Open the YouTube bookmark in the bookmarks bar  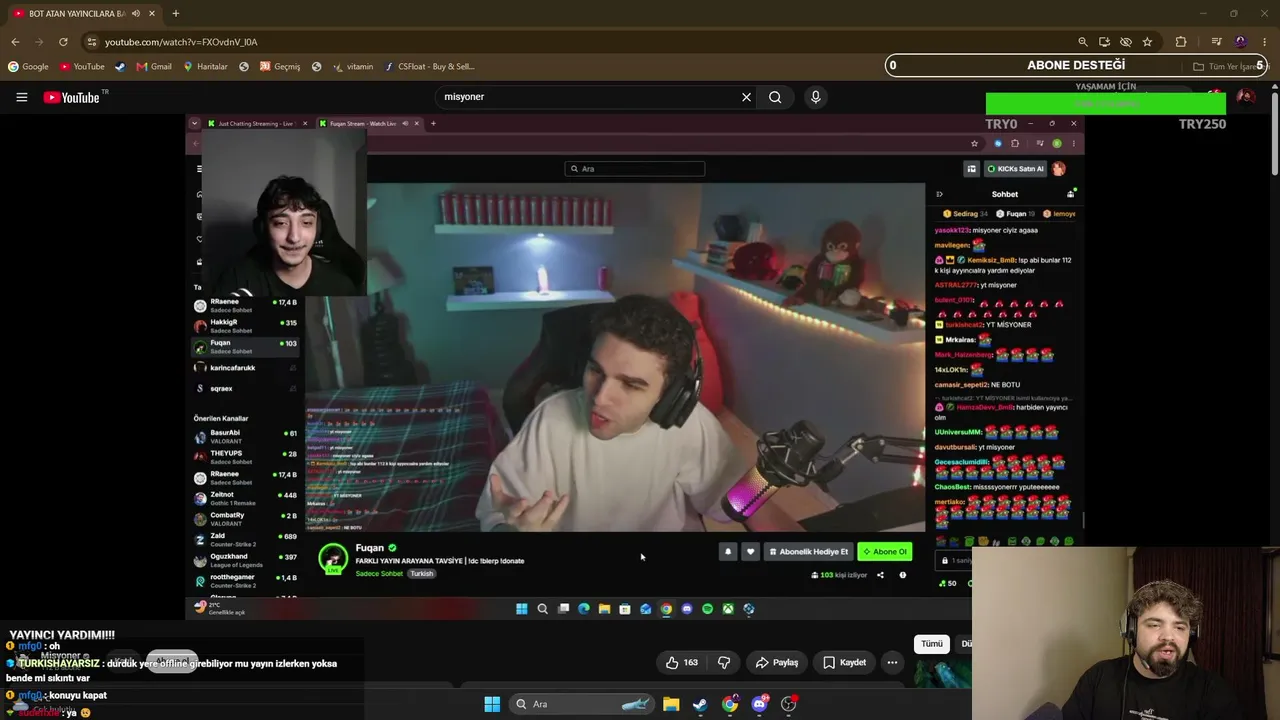(x=82, y=67)
